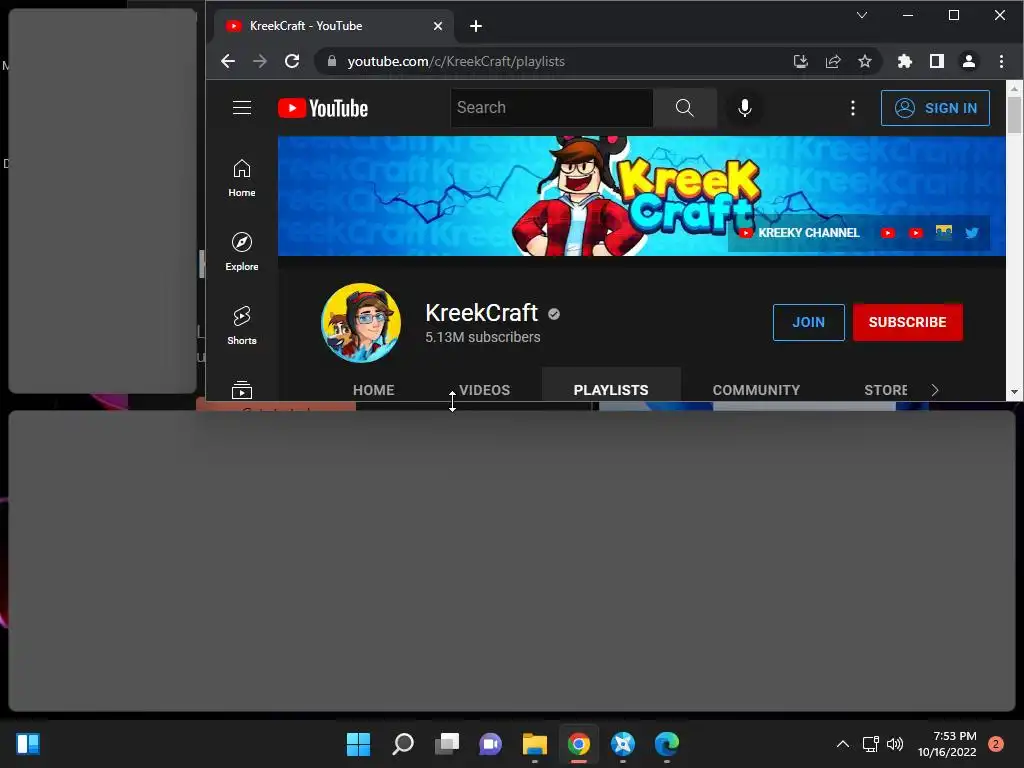Click the YouTube Search field
The width and height of the screenshot is (1024, 768).
point(552,108)
